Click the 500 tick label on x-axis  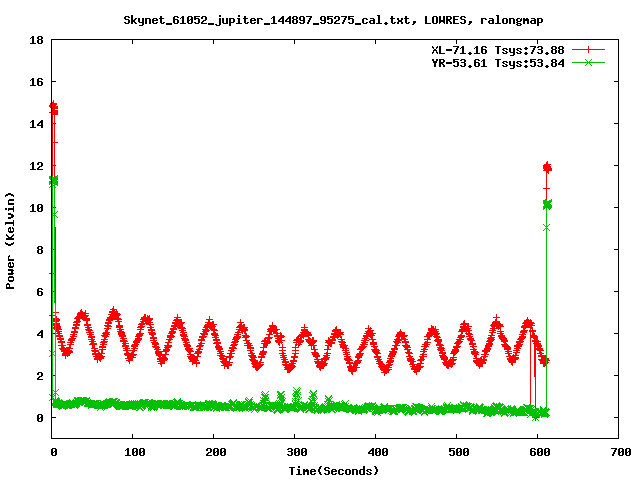point(457,452)
